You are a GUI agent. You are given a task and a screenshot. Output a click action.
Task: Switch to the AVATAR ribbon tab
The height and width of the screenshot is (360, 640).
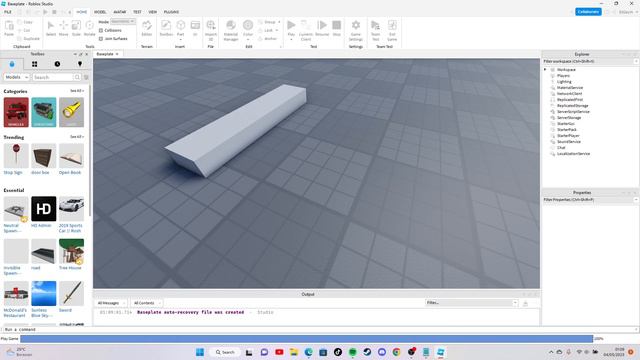(120, 12)
